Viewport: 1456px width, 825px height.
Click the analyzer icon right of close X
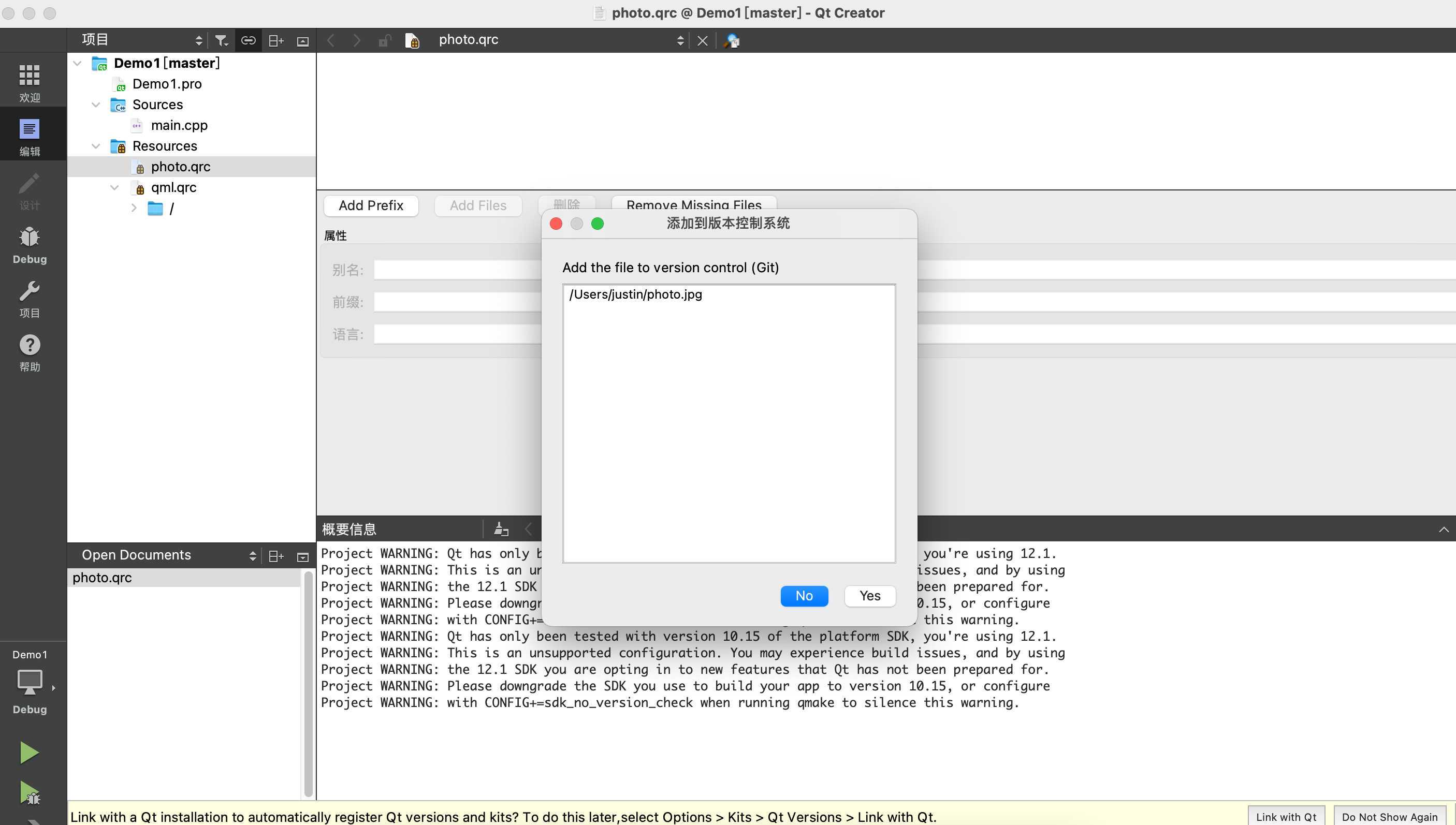(731, 40)
